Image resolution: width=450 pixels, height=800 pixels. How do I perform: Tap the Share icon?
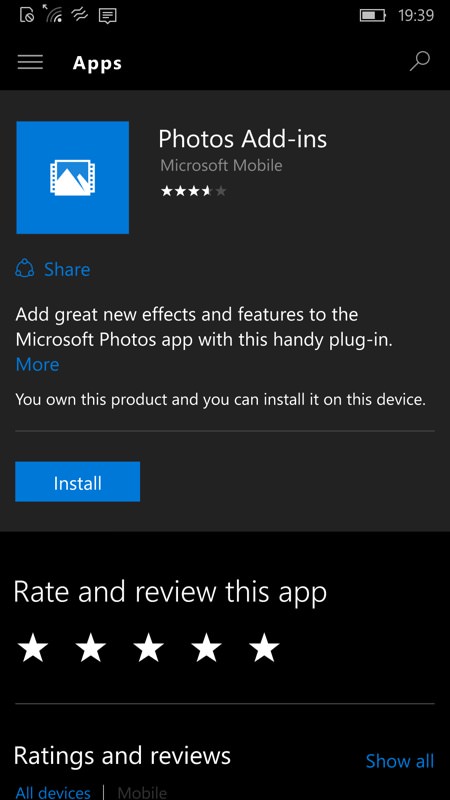pyautogui.click(x=24, y=268)
